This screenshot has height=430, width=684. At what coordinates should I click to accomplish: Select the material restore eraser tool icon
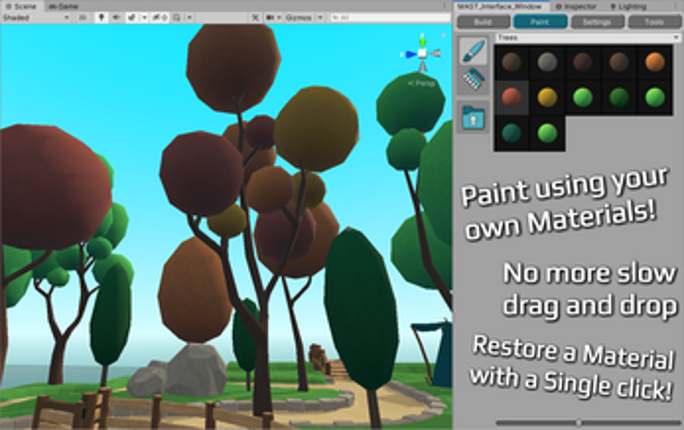coord(473,79)
